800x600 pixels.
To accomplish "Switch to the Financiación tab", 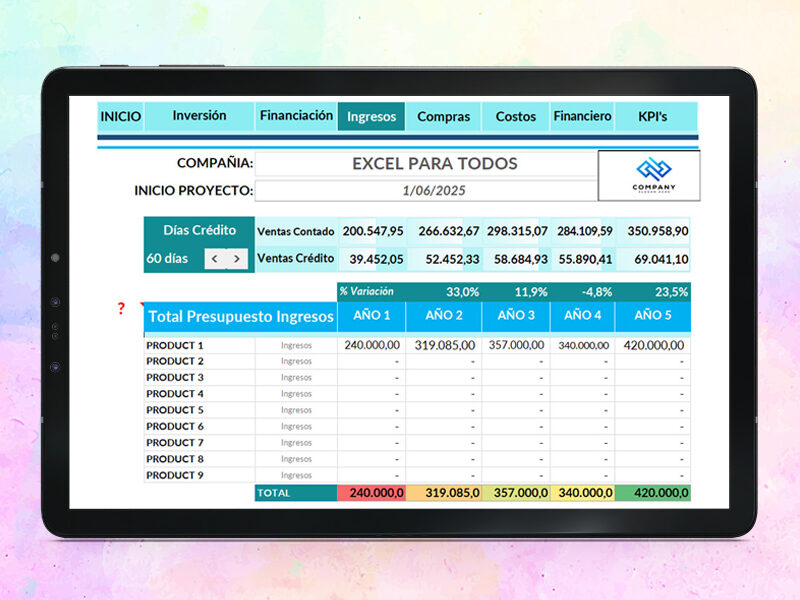I will pyautogui.click(x=296, y=116).
